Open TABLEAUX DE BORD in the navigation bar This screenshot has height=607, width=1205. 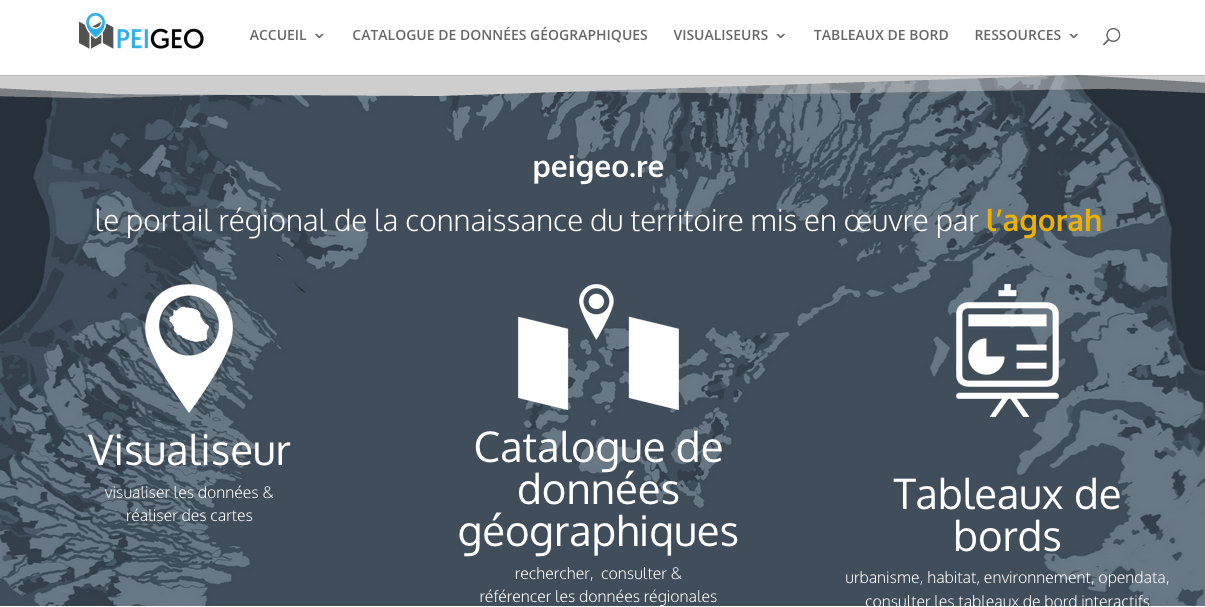tap(880, 35)
